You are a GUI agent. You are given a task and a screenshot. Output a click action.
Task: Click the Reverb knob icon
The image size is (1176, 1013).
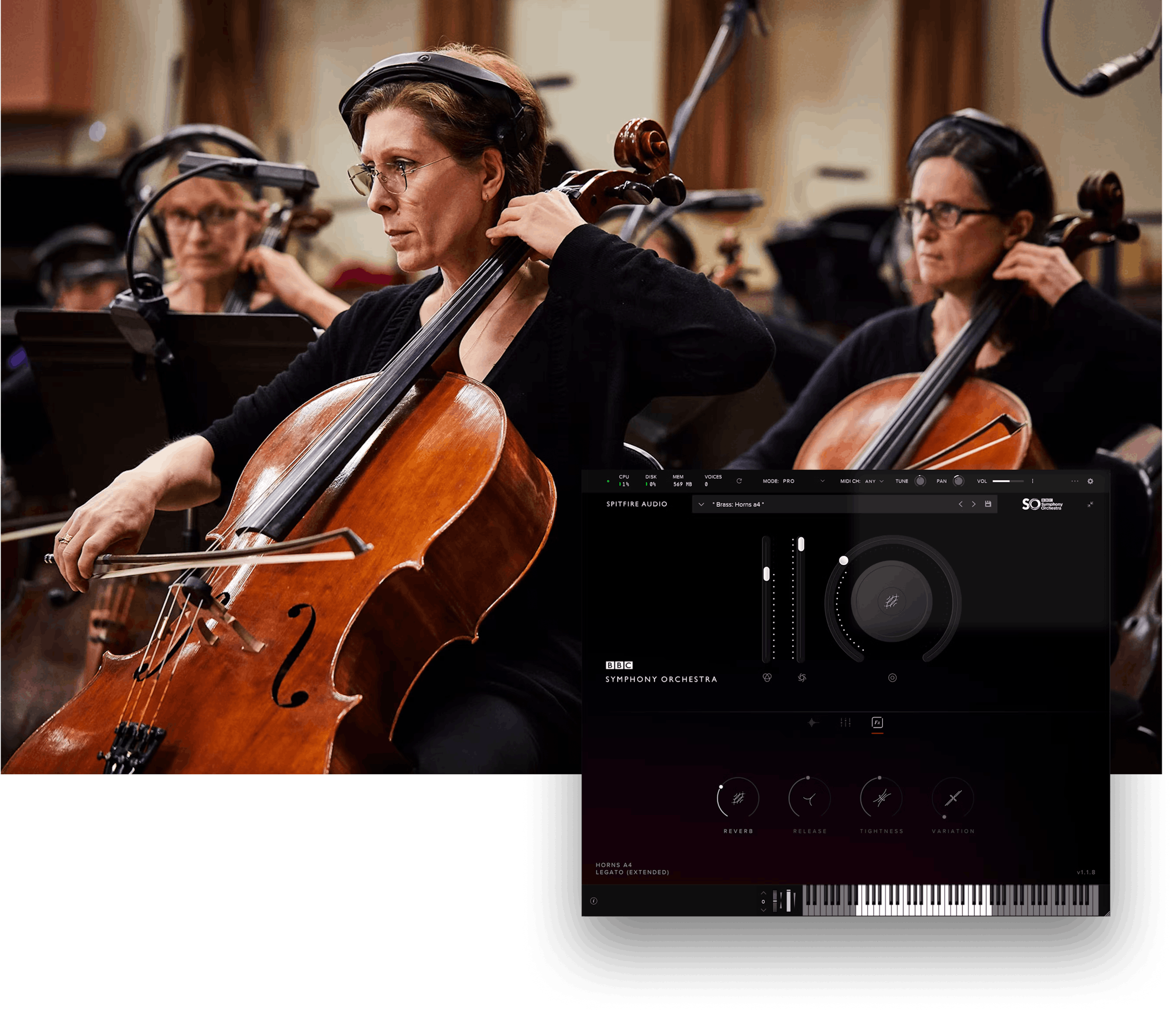coord(737,800)
